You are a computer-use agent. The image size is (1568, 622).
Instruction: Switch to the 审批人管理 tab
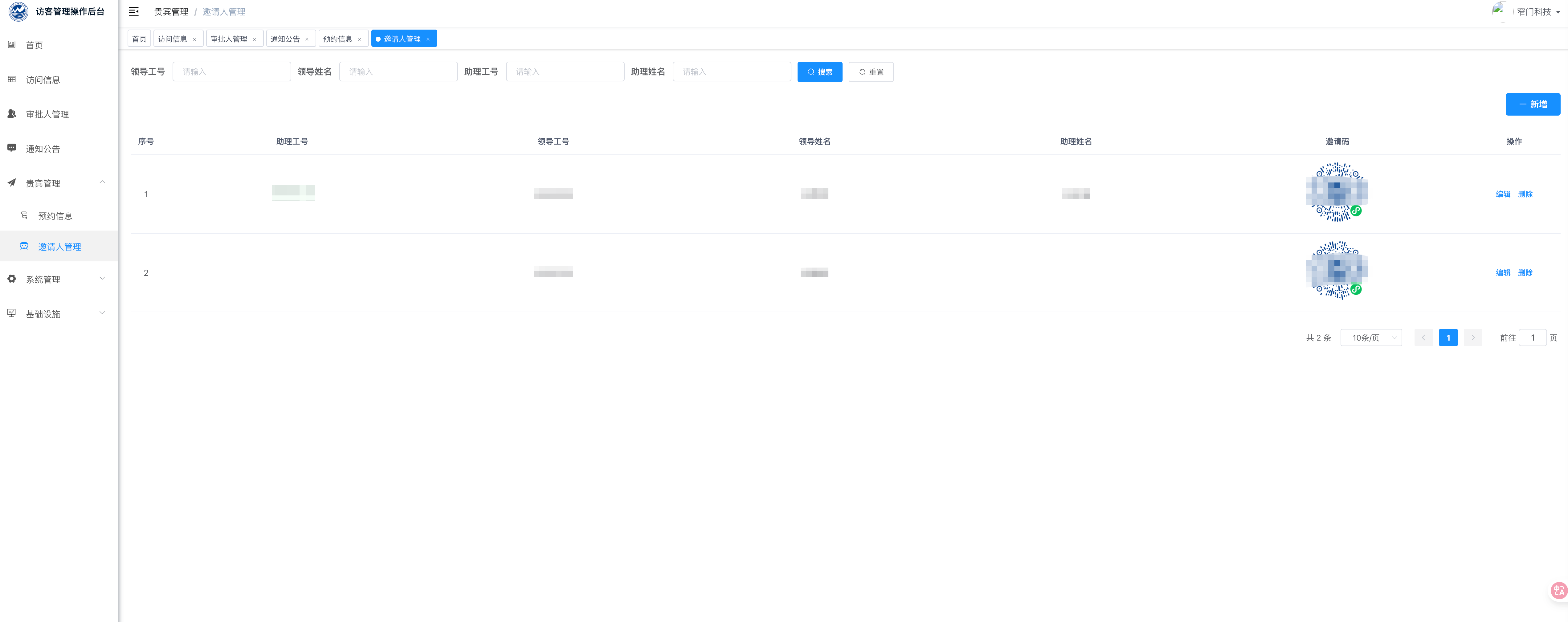(229, 39)
